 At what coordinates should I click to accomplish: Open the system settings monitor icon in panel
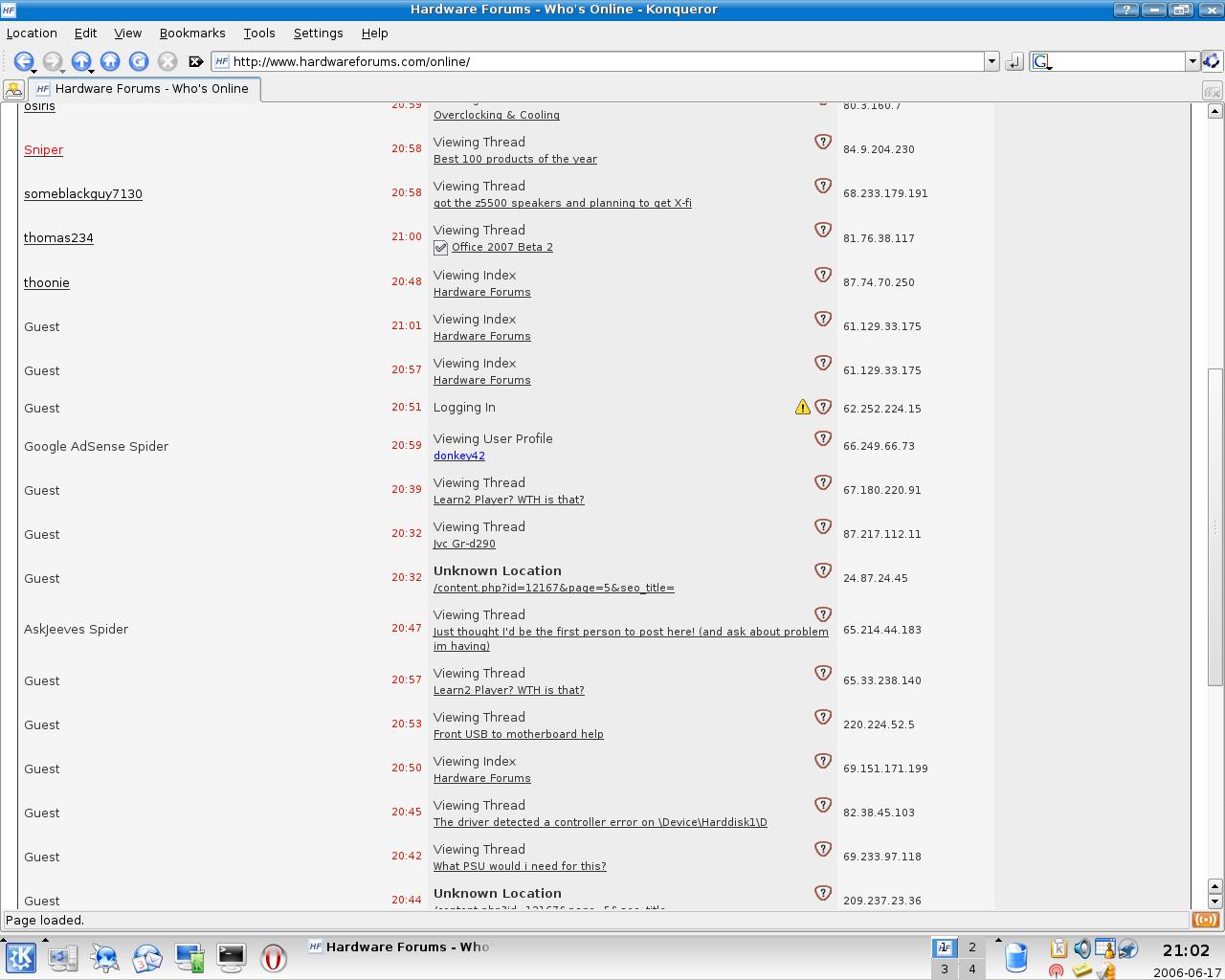[189, 958]
